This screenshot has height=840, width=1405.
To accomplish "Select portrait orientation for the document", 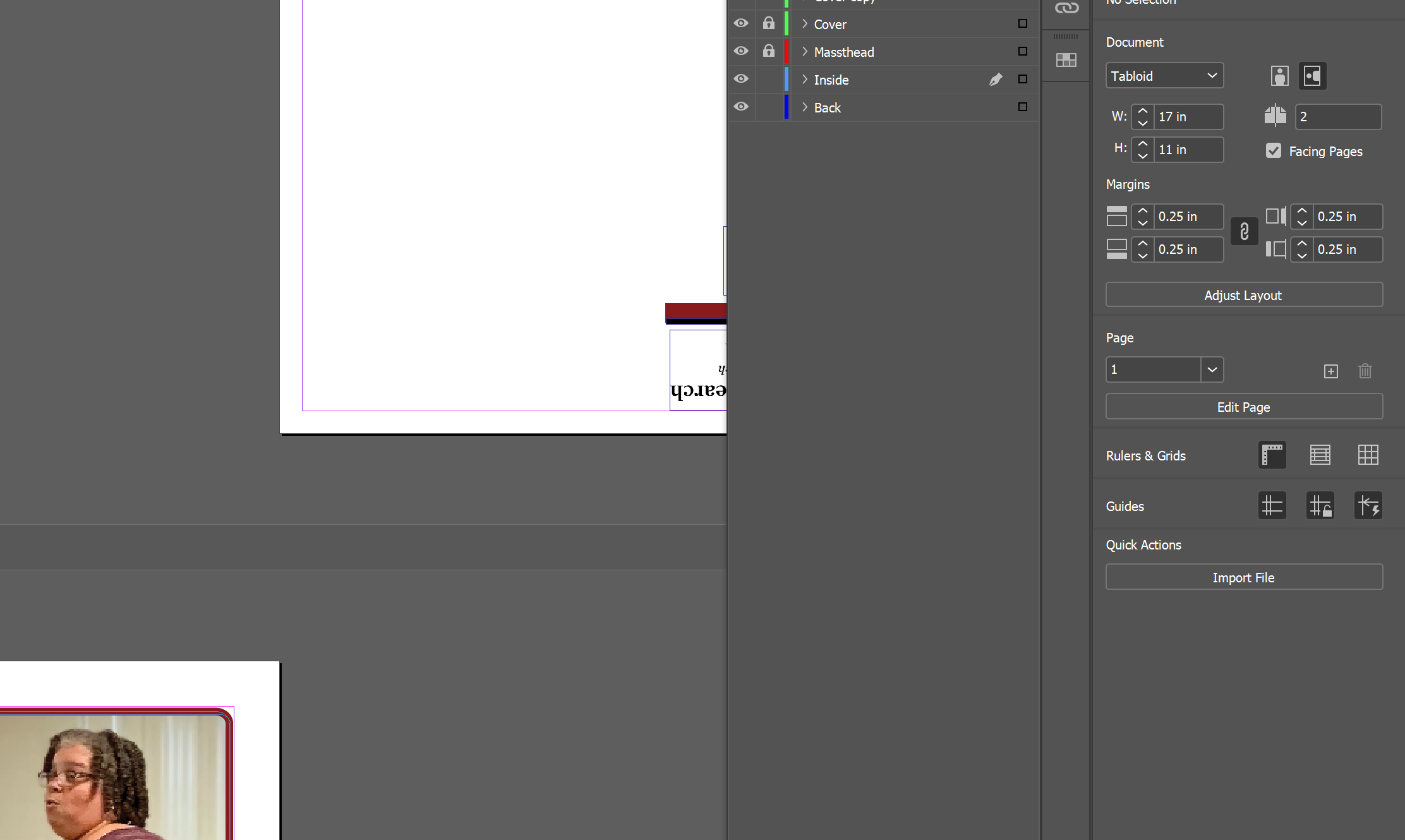I will pyautogui.click(x=1279, y=76).
